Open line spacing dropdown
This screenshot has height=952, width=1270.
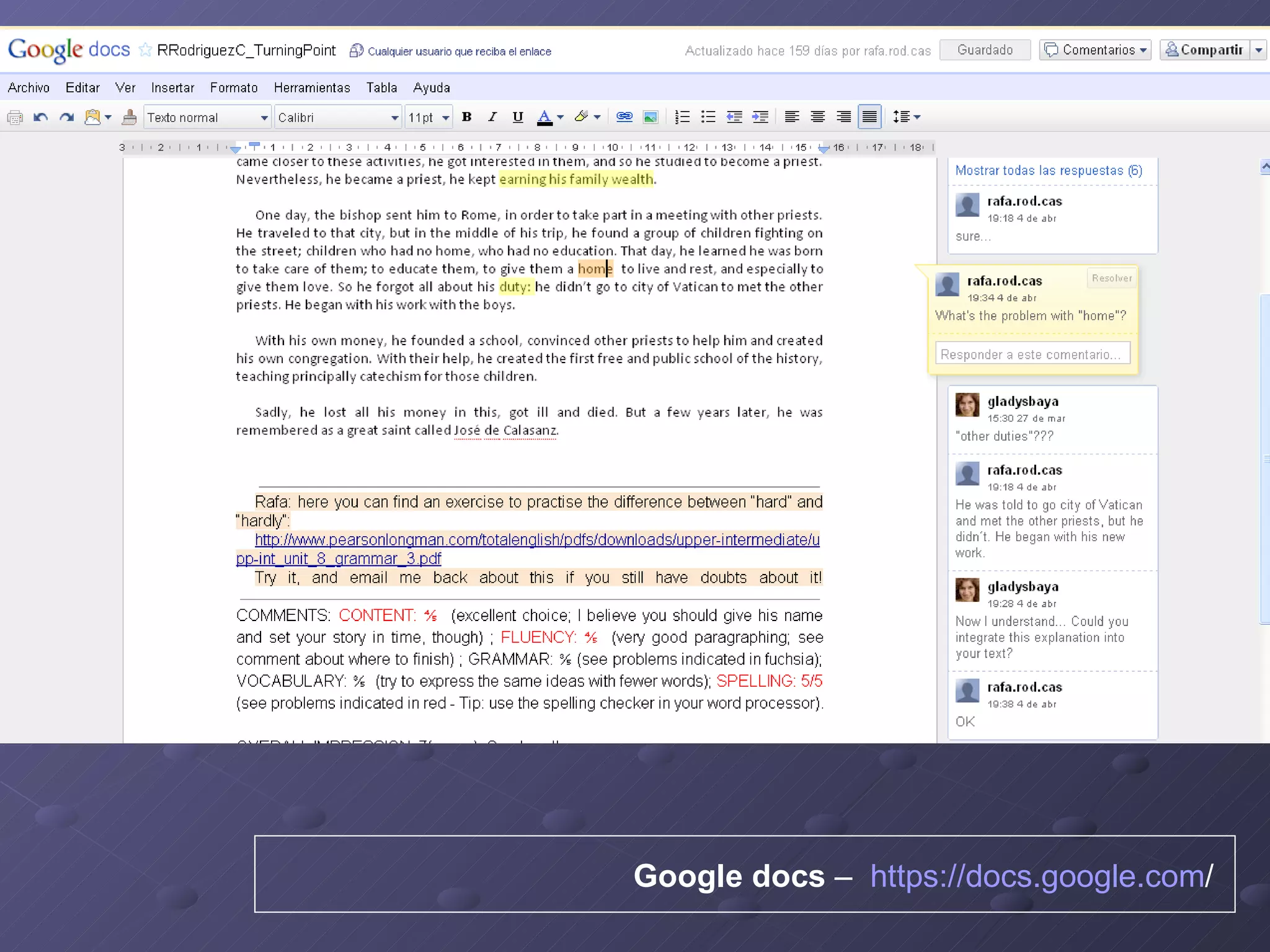tap(907, 117)
